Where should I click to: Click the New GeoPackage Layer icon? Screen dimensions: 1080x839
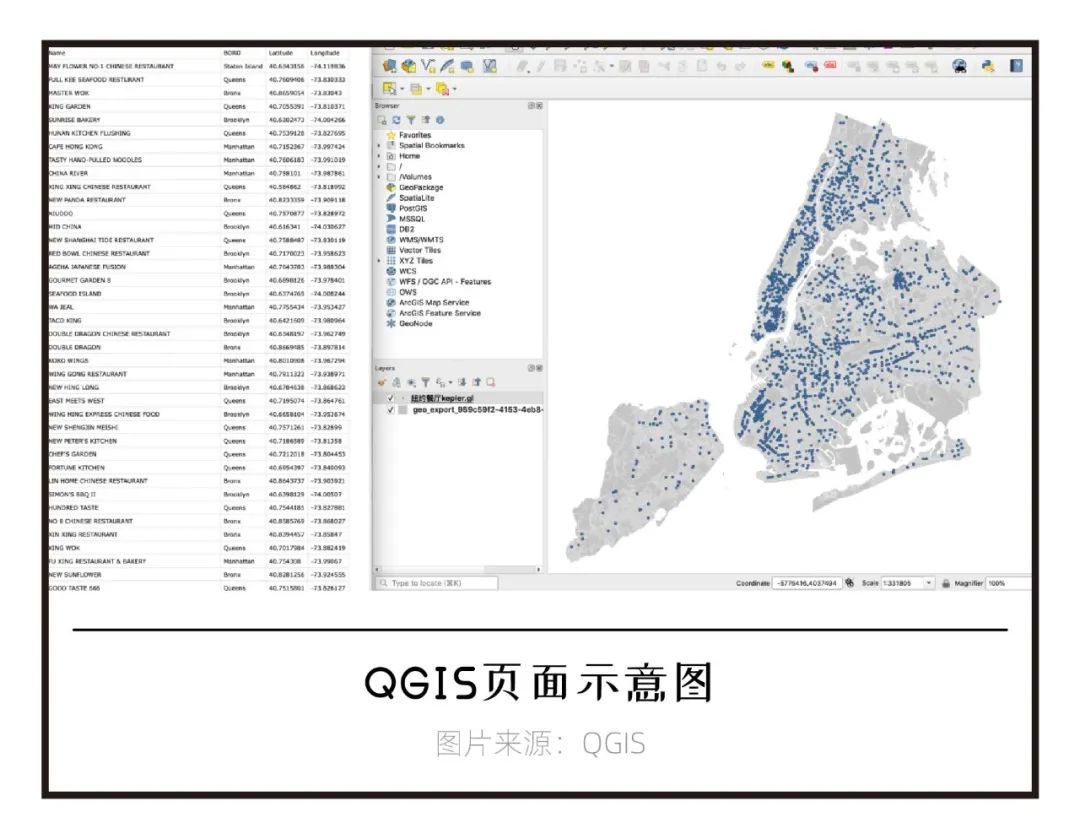pos(408,65)
